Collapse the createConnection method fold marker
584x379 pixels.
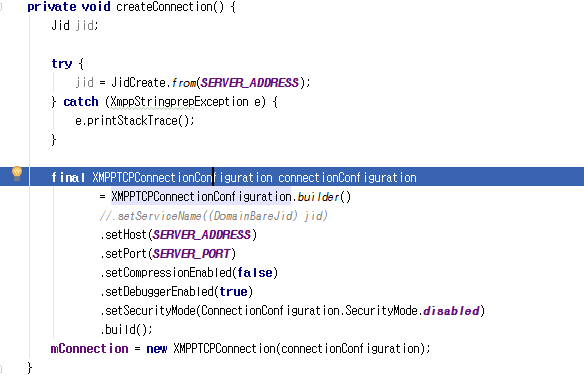click(x=1, y=6)
